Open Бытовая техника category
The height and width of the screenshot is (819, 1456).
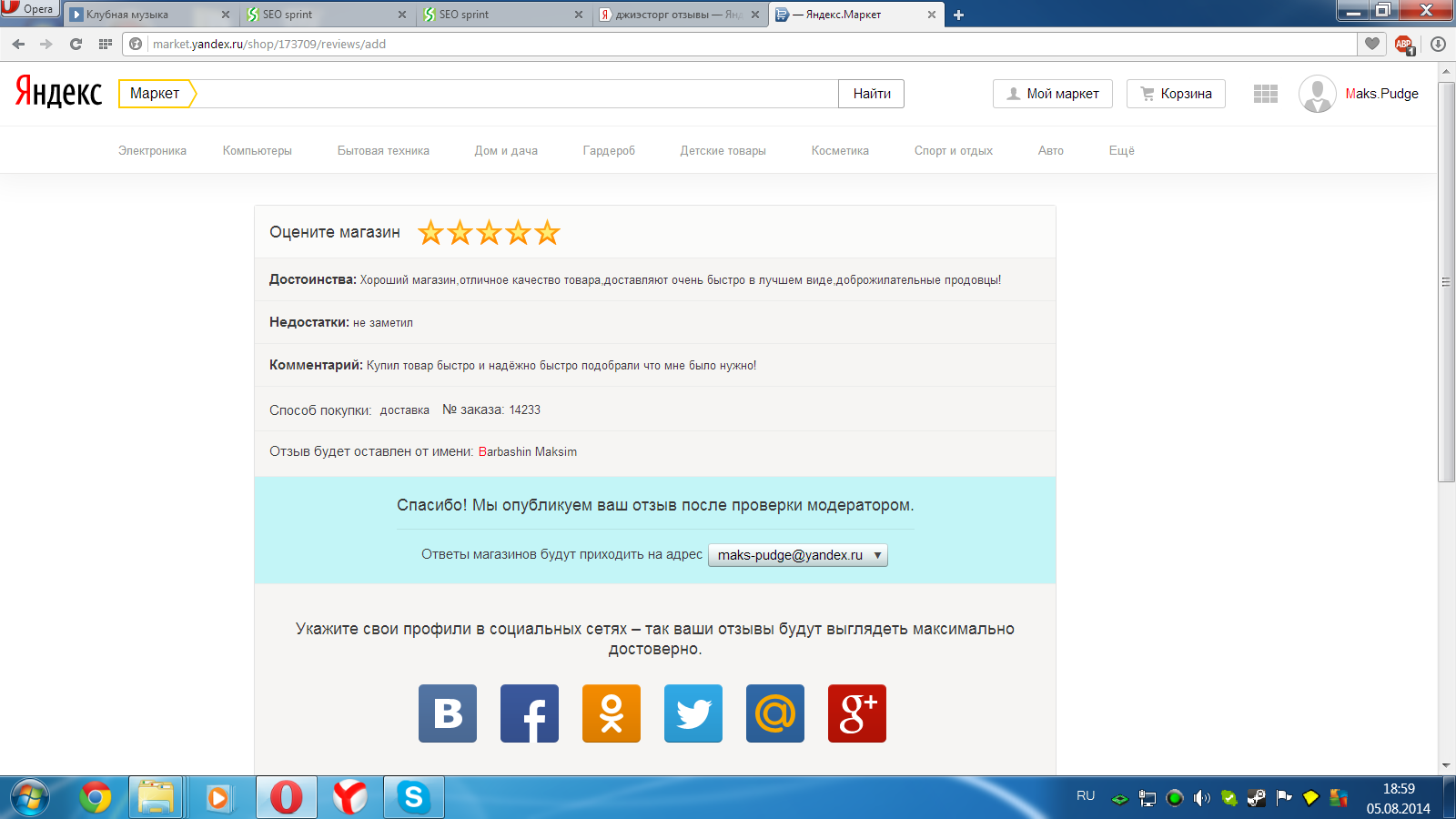(x=383, y=151)
